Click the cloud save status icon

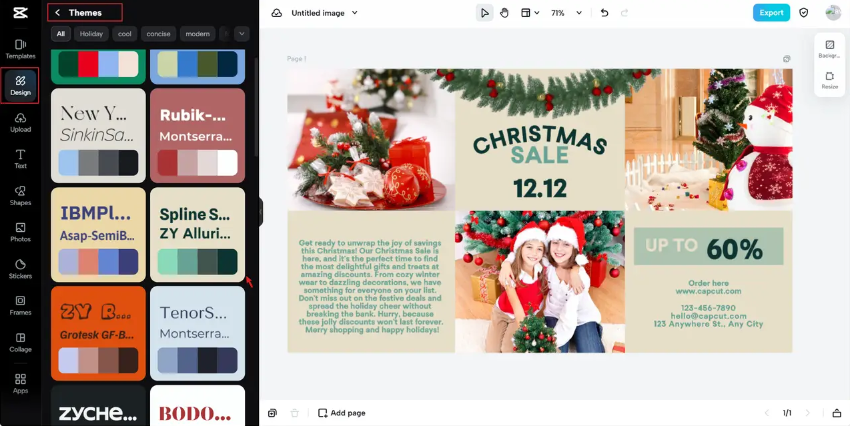click(276, 13)
